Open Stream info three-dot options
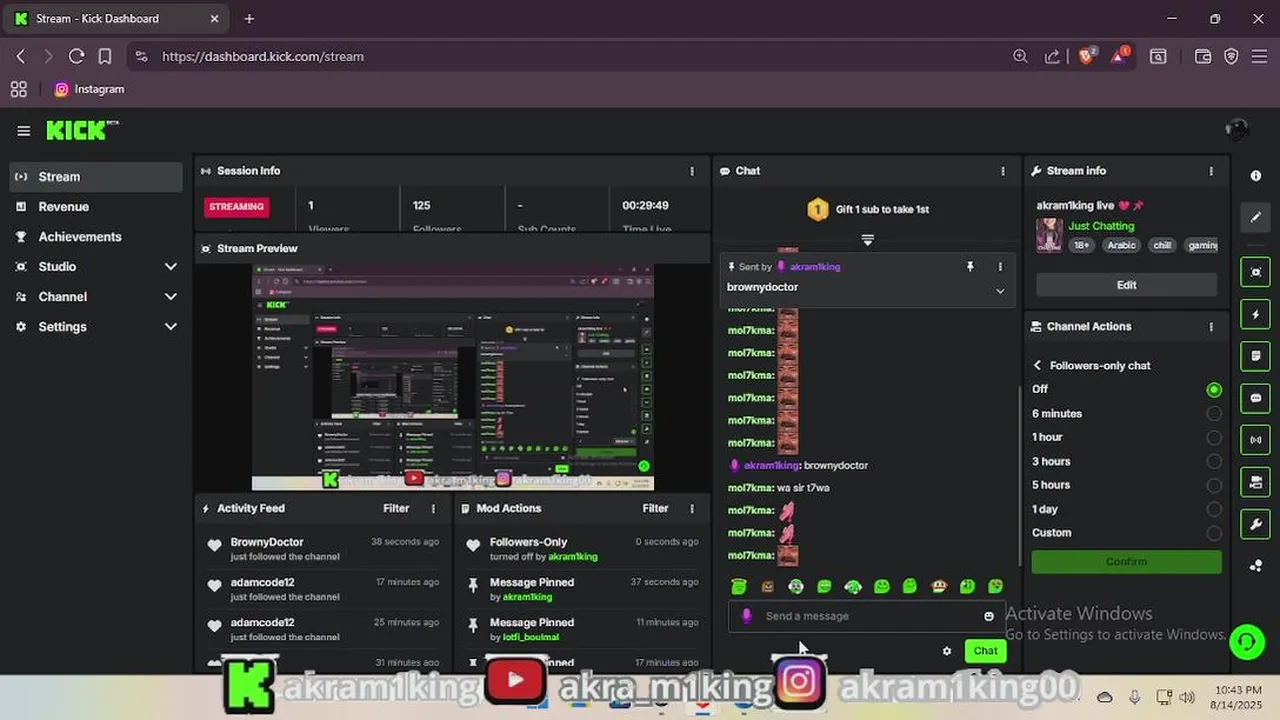 click(x=1211, y=171)
